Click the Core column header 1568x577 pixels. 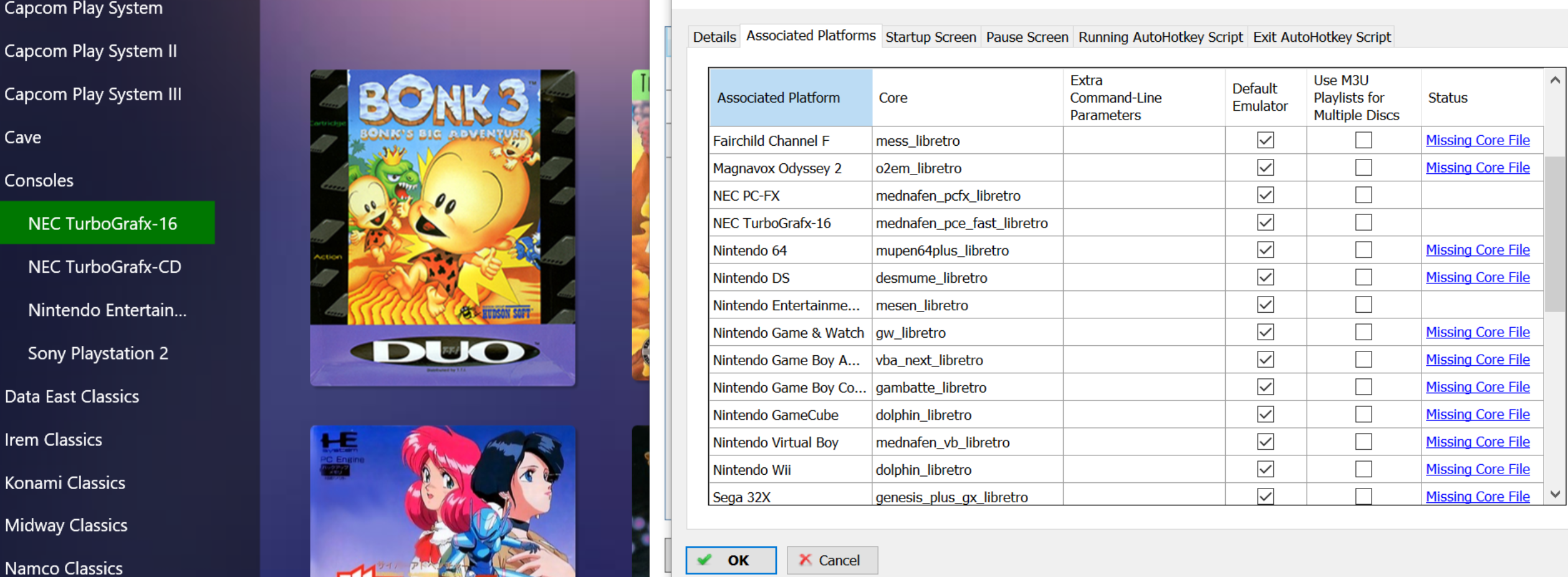click(968, 98)
